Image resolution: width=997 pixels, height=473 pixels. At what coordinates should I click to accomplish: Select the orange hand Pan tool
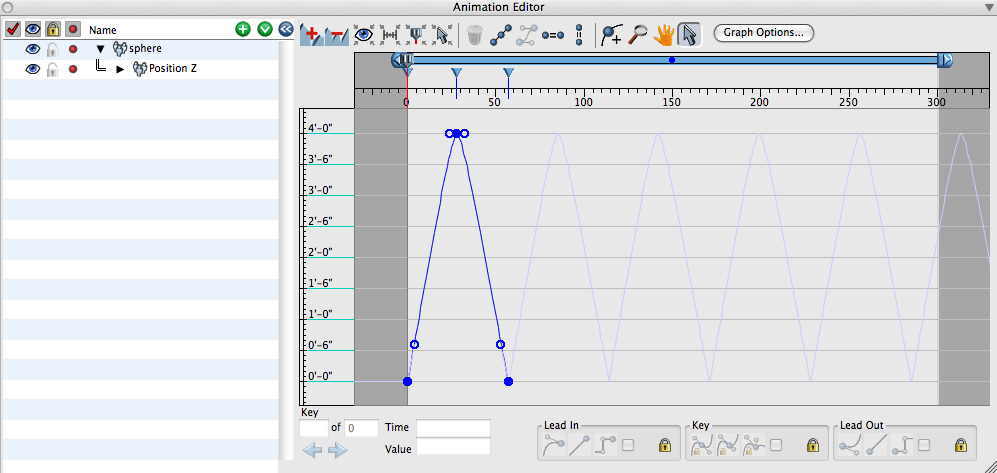tap(663, 35)
